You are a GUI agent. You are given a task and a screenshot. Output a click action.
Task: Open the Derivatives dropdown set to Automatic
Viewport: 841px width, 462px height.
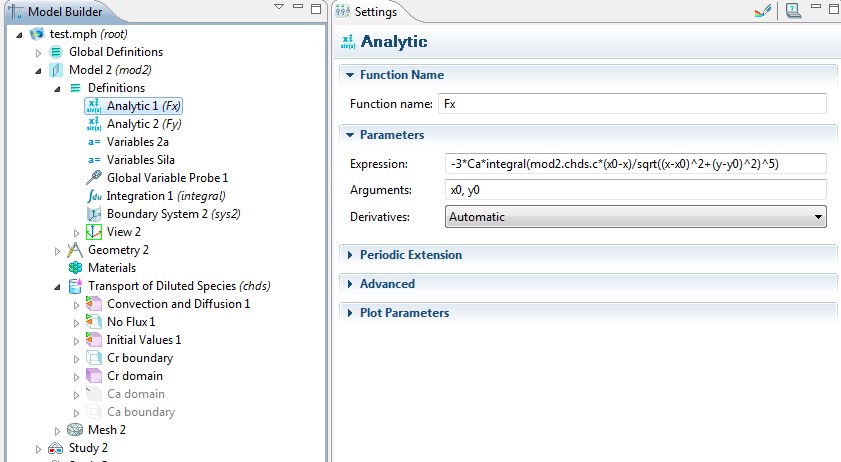[x=635, y=217]
